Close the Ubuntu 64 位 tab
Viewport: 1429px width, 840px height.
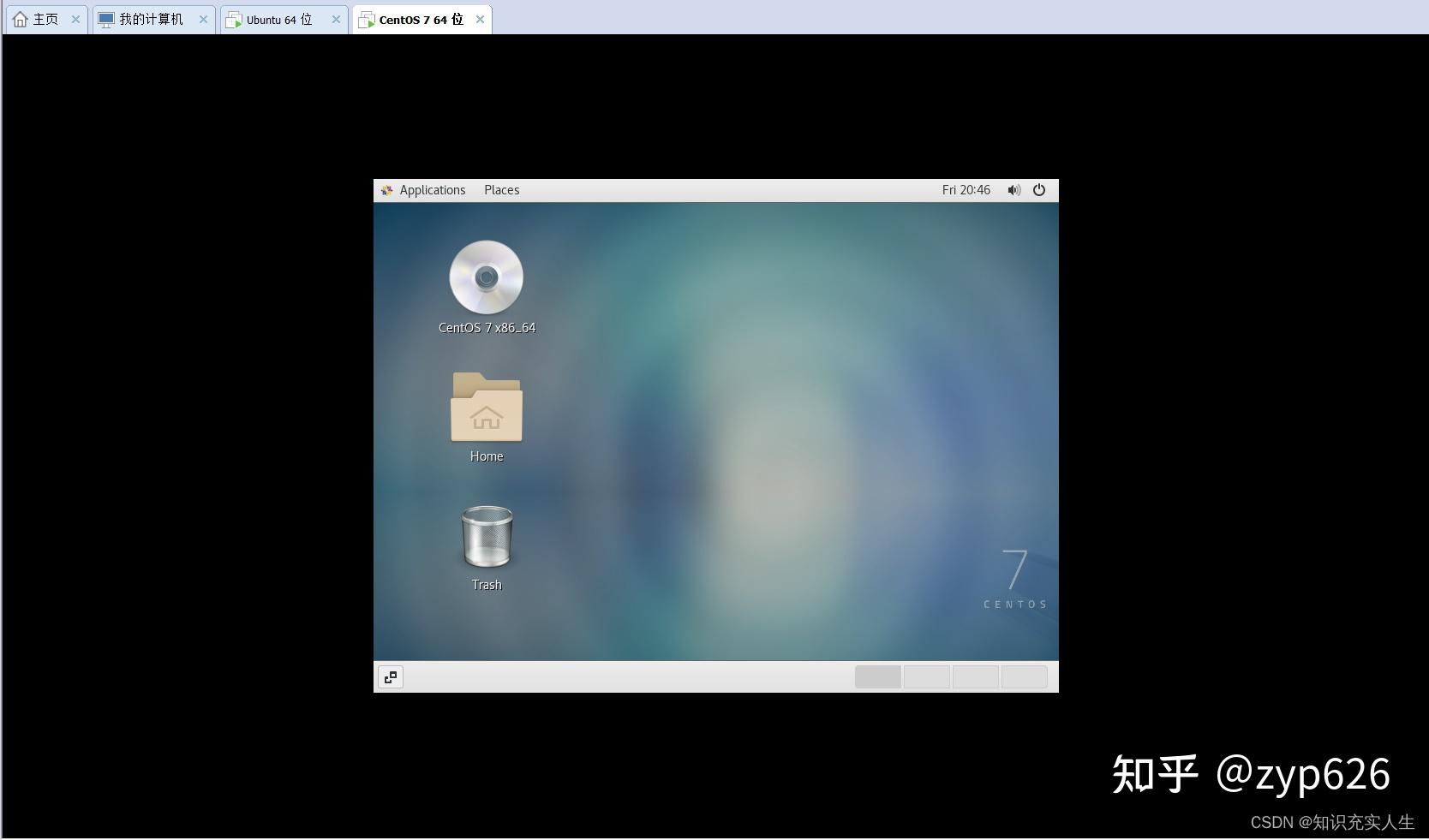click(x=336, y=19)
